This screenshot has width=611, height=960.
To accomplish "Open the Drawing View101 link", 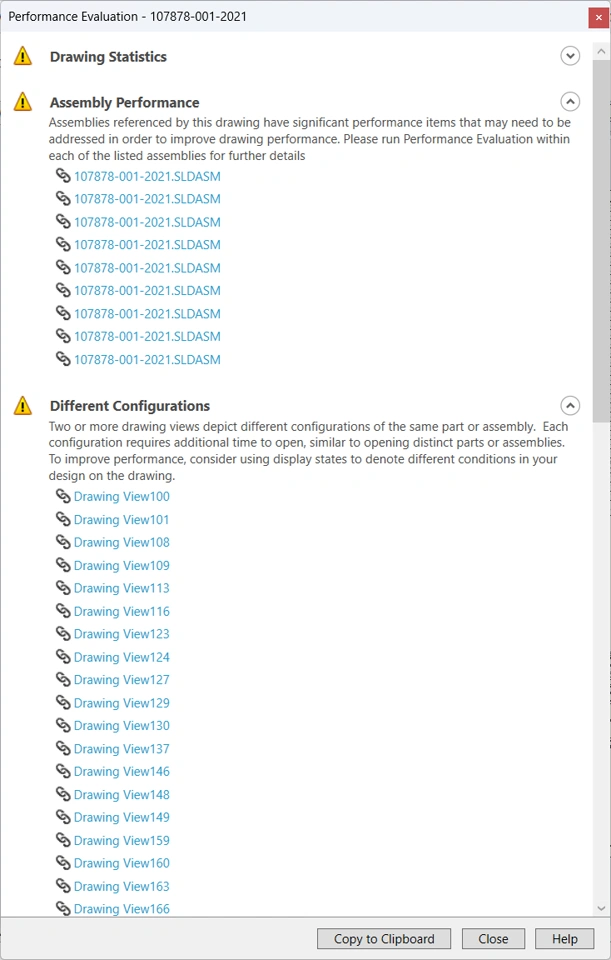I will click(122, 519).
